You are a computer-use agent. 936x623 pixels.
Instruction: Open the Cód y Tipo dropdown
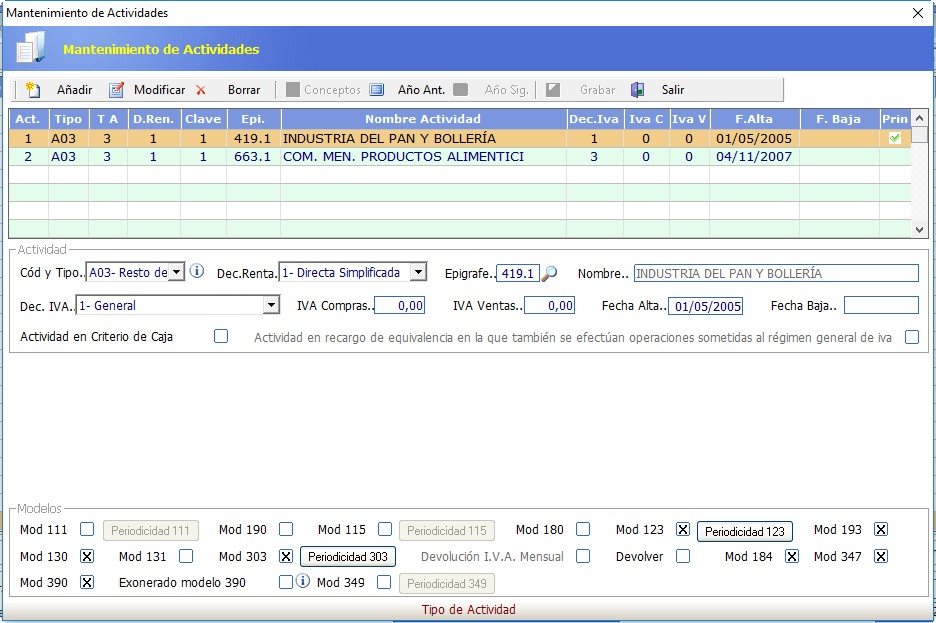176,272
